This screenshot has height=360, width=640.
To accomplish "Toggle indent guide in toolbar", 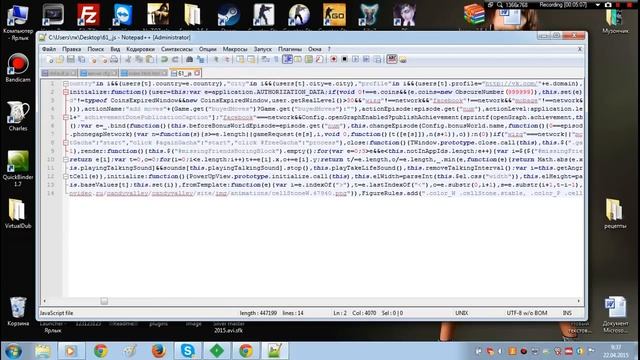I will point(288,60).
